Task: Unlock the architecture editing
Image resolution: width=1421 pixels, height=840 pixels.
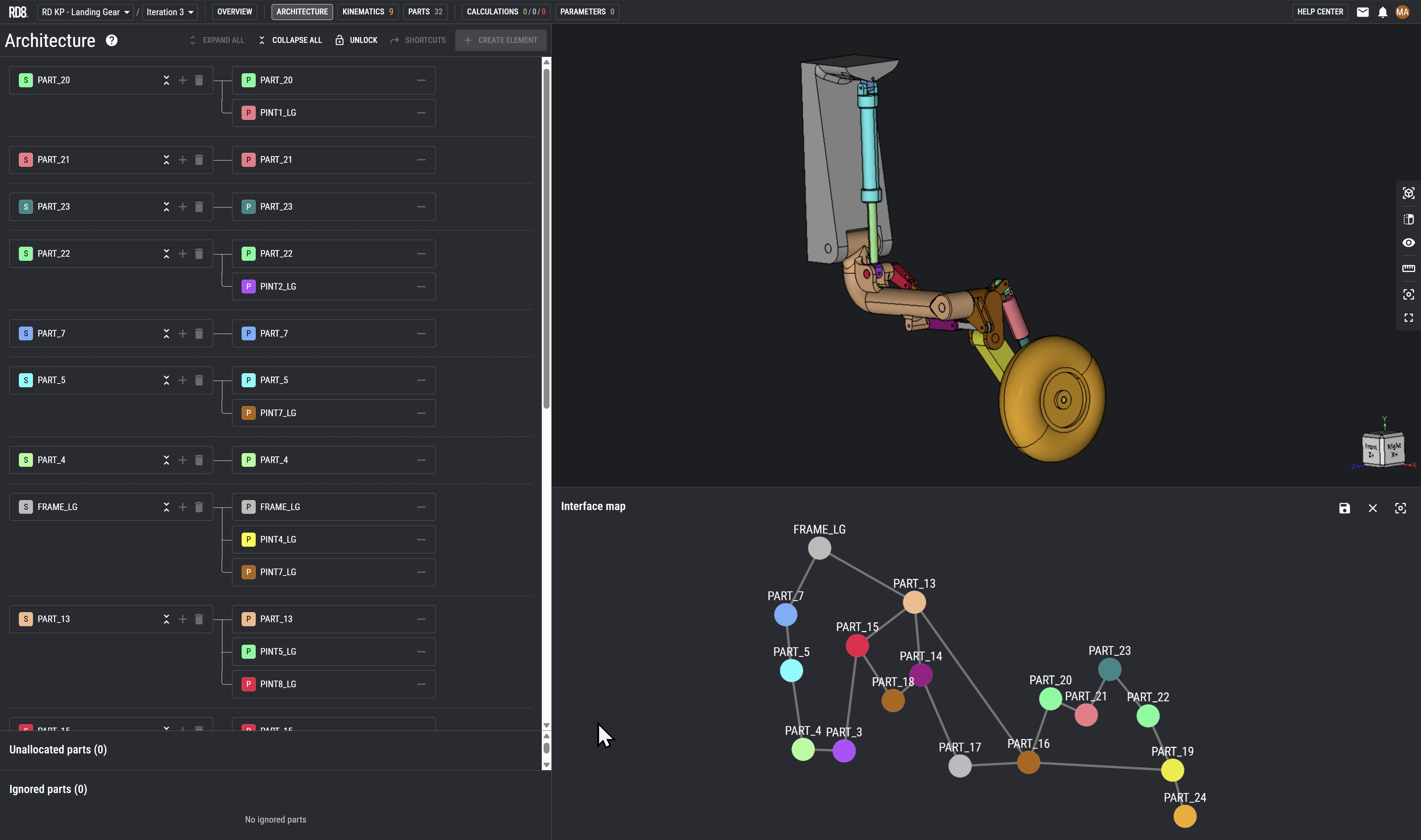Action: 356,40
